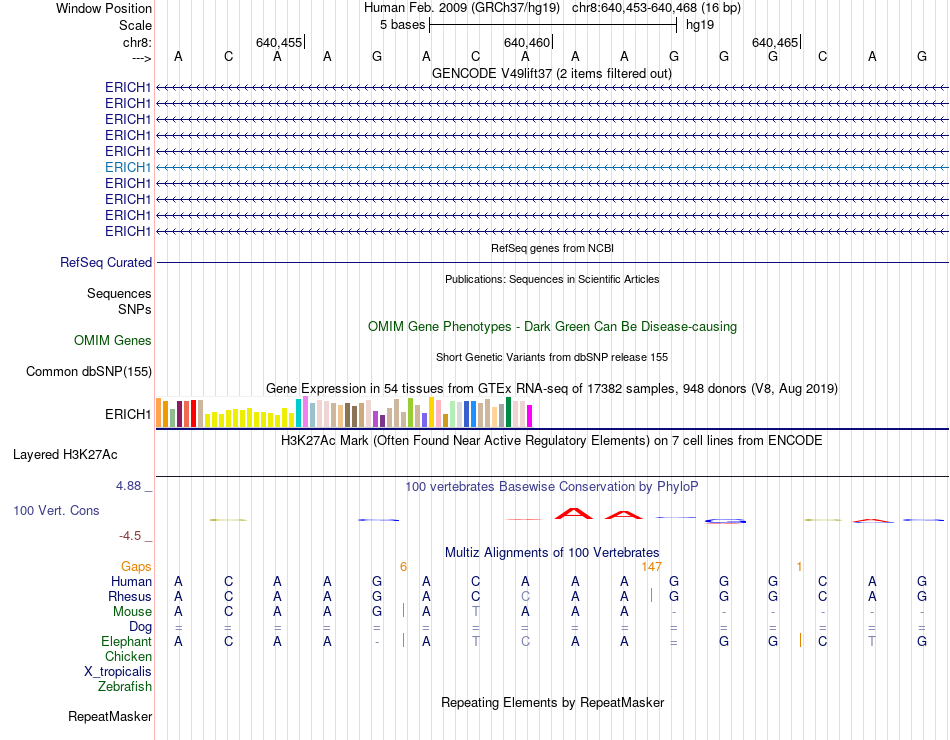This screenshot has width=950, height=740.
Task: Click the "Sequences SNPs" track label
Action: click(119, 301)
